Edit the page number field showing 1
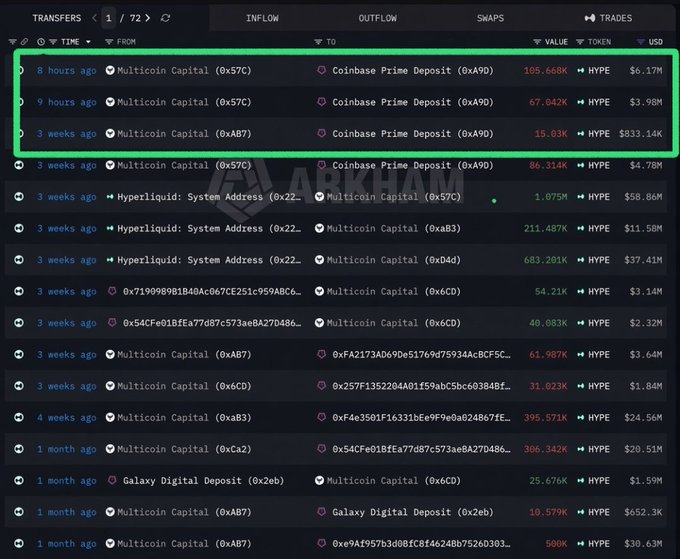 coord(108,18)
